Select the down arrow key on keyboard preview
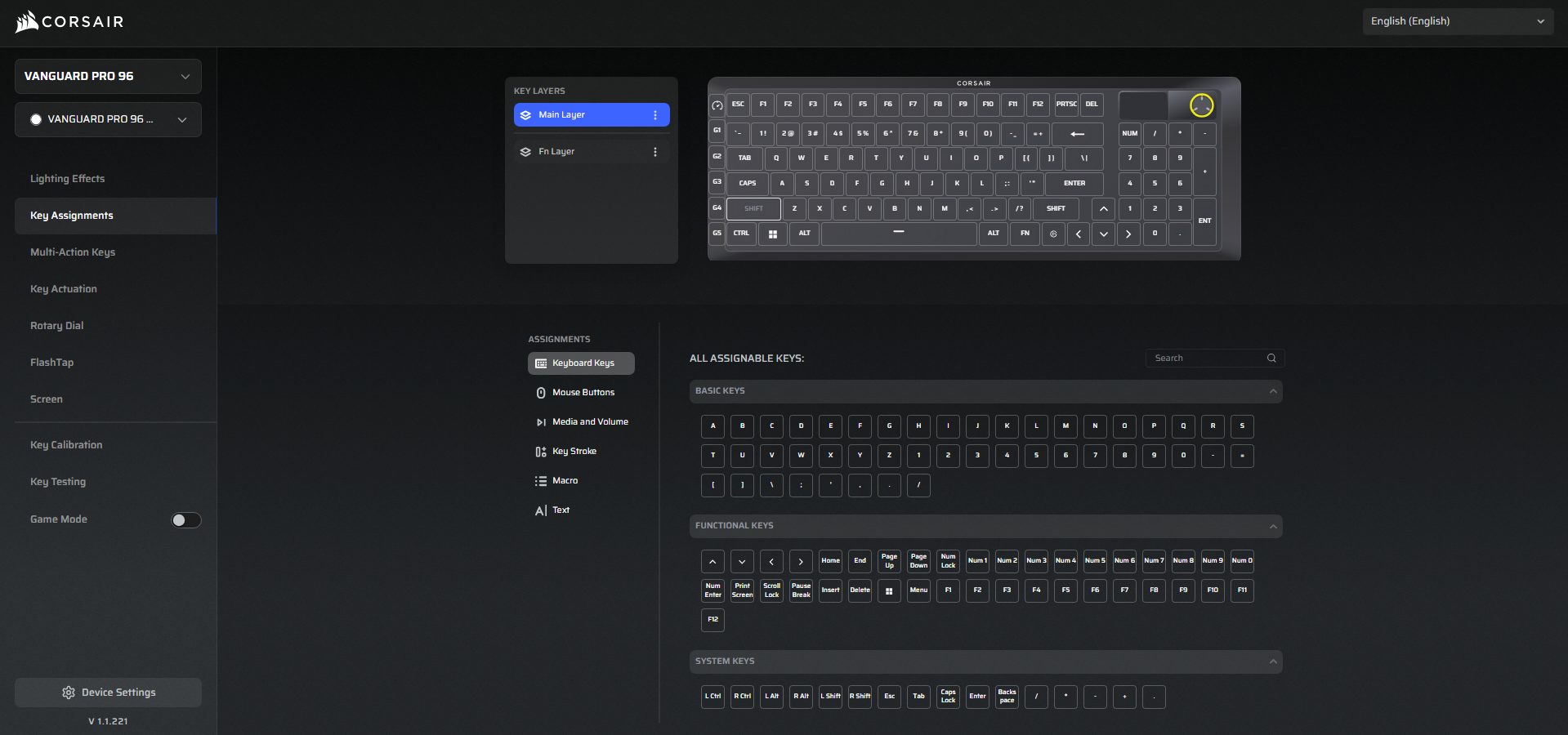The width and height of the screenshot is (1568, 735). 1103,234
